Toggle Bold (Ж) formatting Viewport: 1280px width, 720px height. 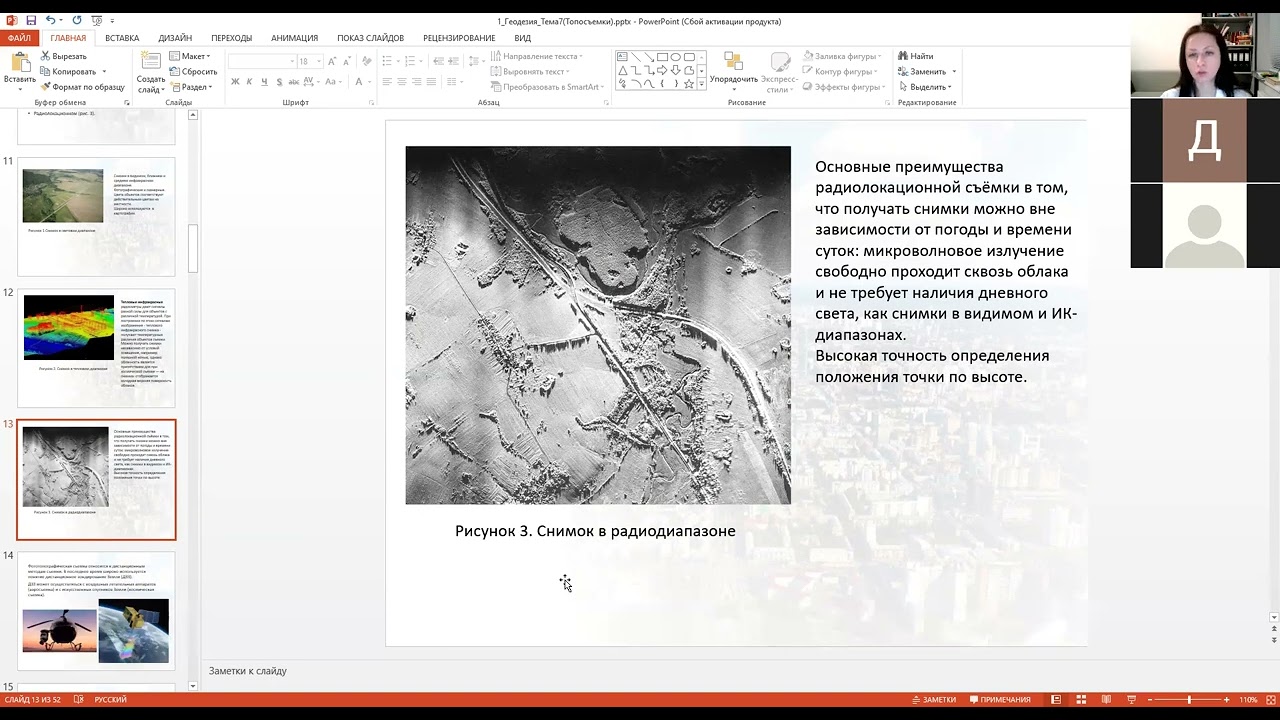click(x=235, y=82)
